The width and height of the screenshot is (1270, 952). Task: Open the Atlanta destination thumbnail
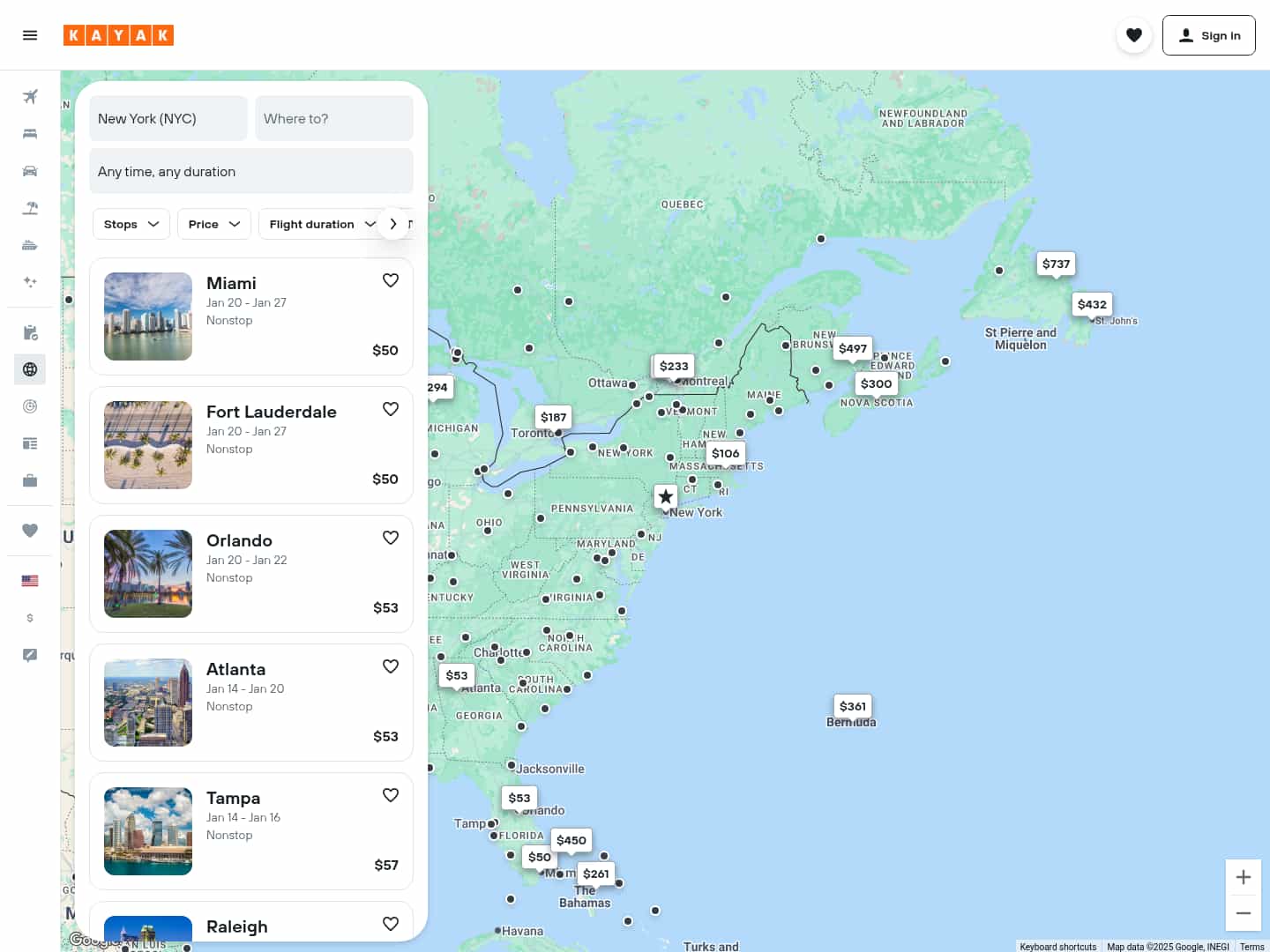point(148,703)
